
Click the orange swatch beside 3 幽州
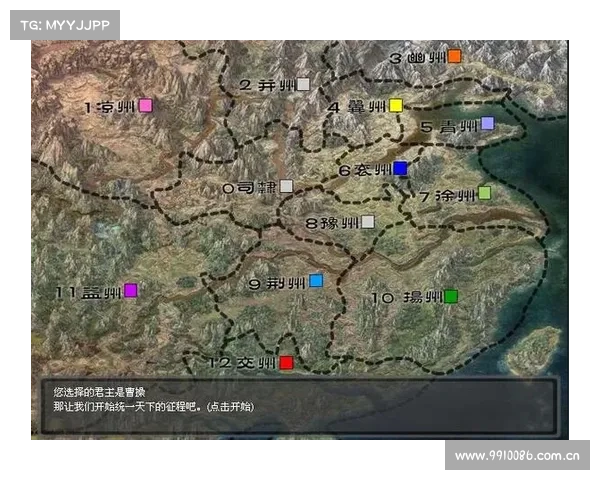point(454,56)
